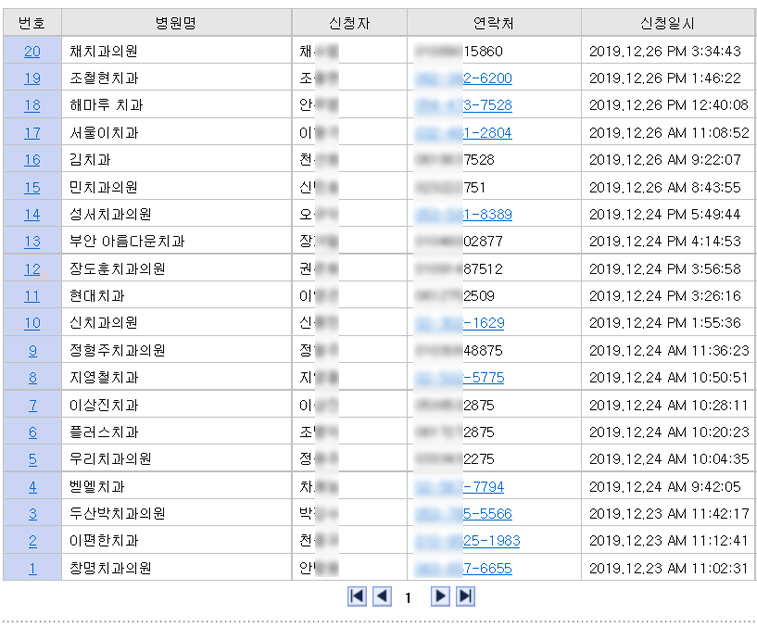This screenshot has height=628, width=757.
Task: Click the previous page arrow icon
Action: point(381,596)
